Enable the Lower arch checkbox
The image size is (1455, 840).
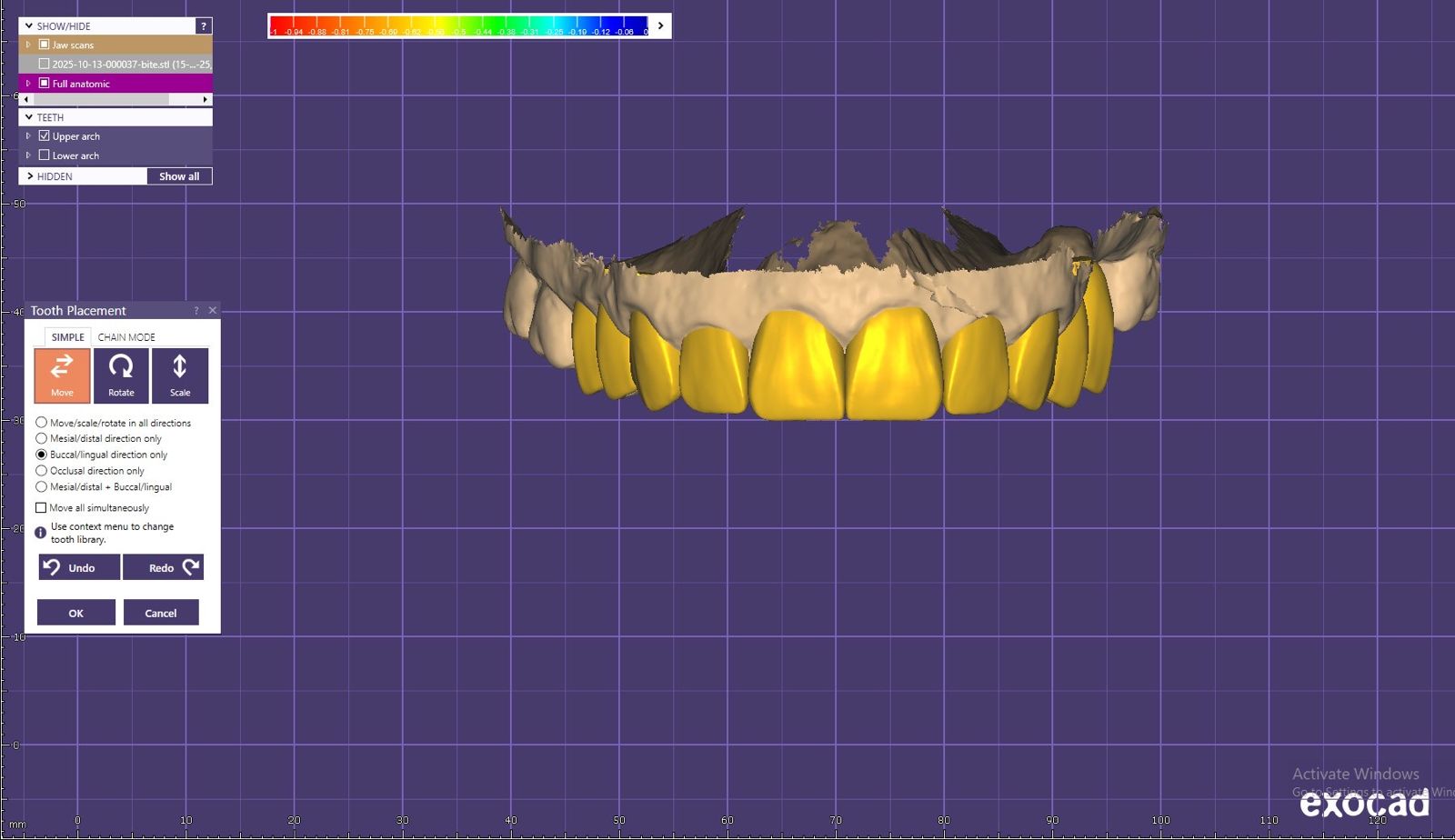44,155
